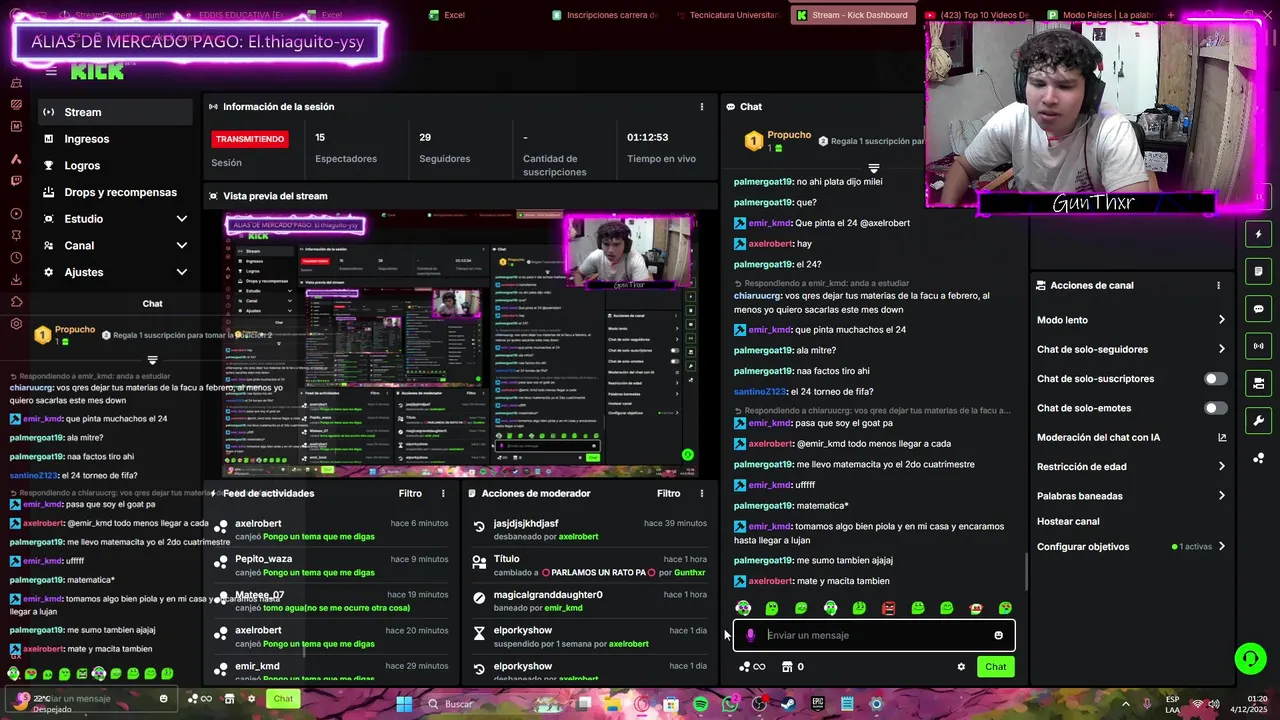Open downloads icon in browser sidebar
Image resolution: width=1280 pixels, height=720 pixels.
click(x=16, y=282)
